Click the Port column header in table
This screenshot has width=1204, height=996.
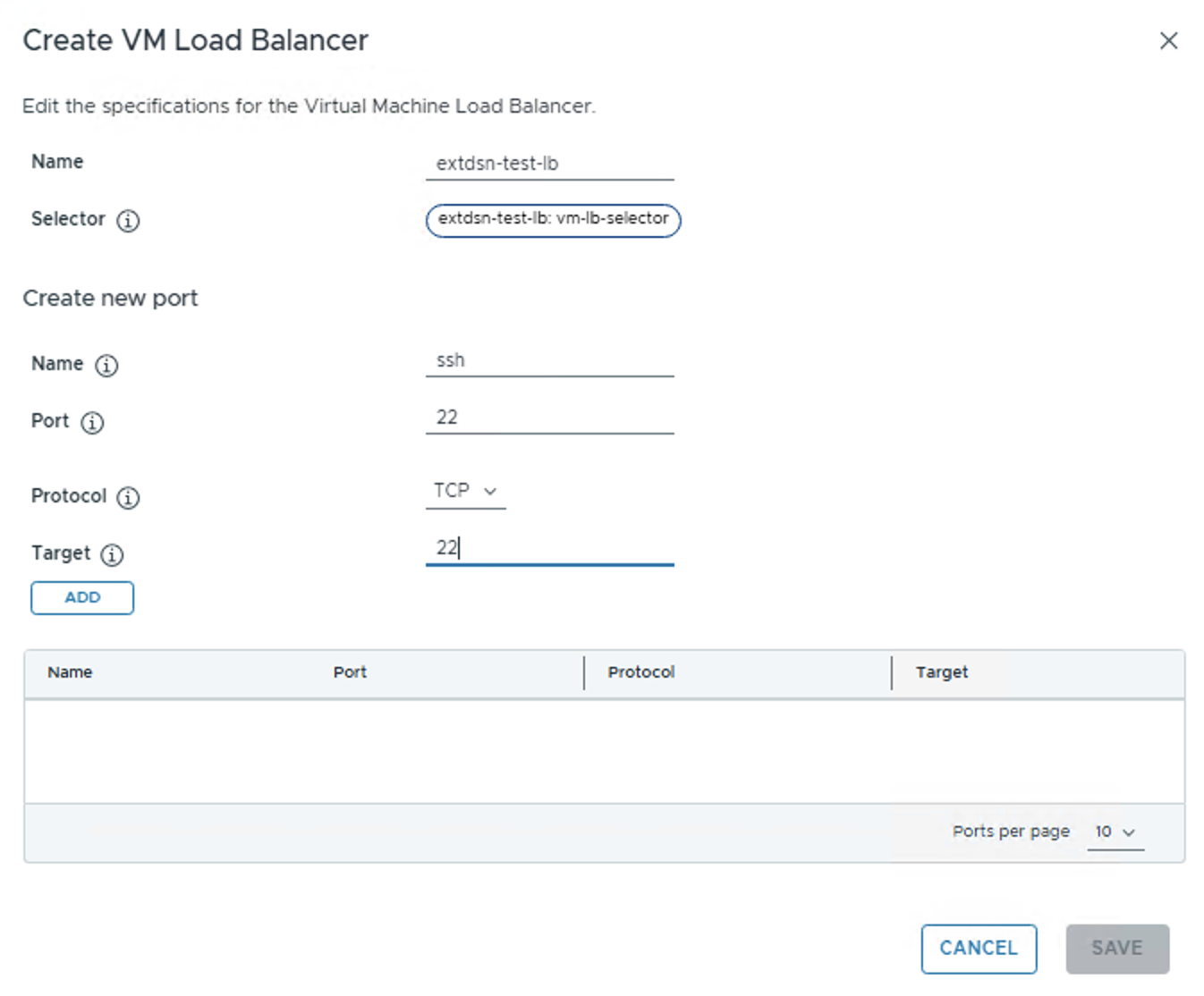(x=350, y=672)
